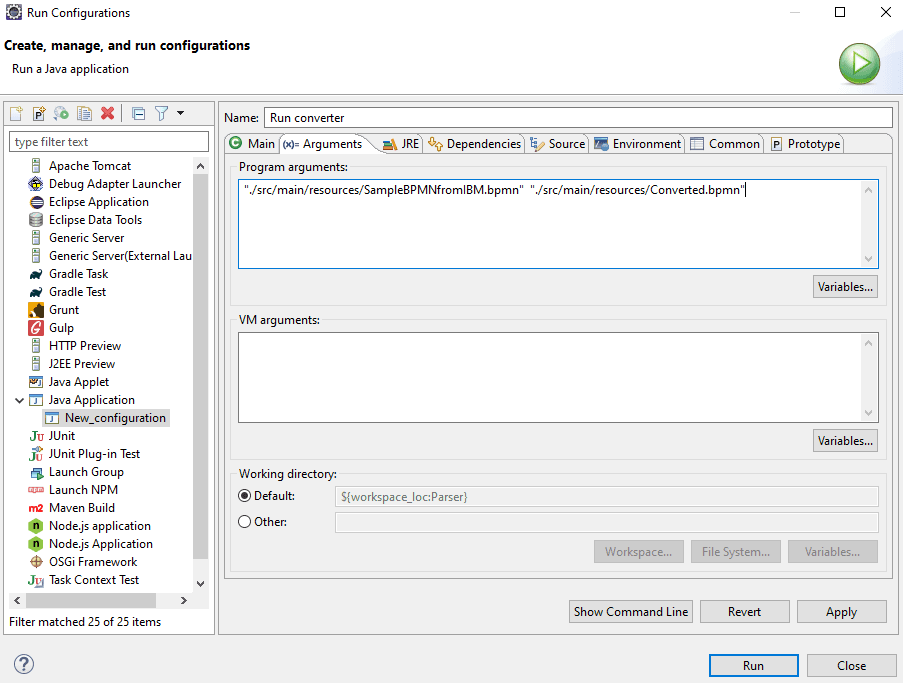Maximize the Run Configurations window
This screenshot has width=903, height=683.
tap(840, 12)
